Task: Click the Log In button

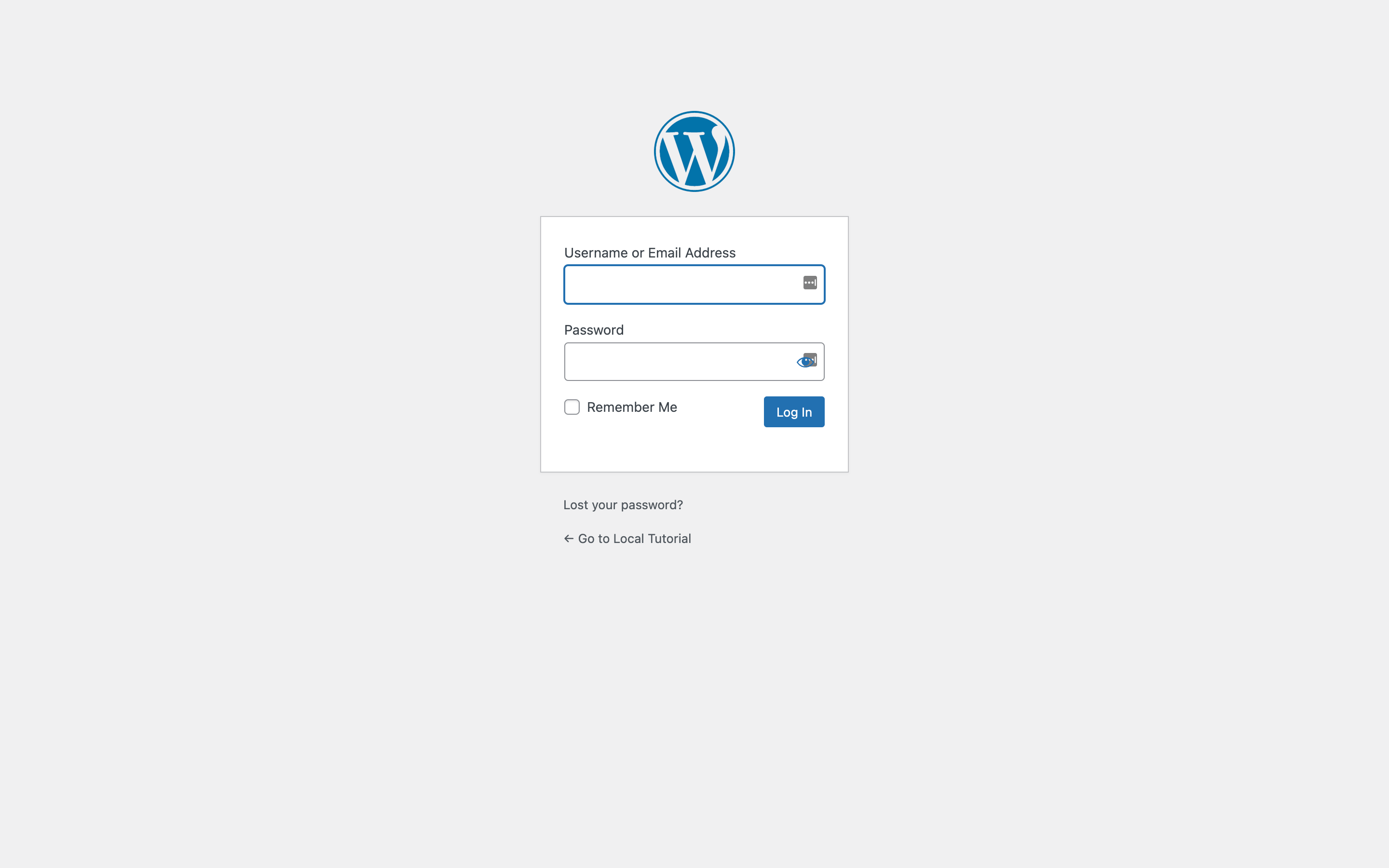Action: coord(794,412)
